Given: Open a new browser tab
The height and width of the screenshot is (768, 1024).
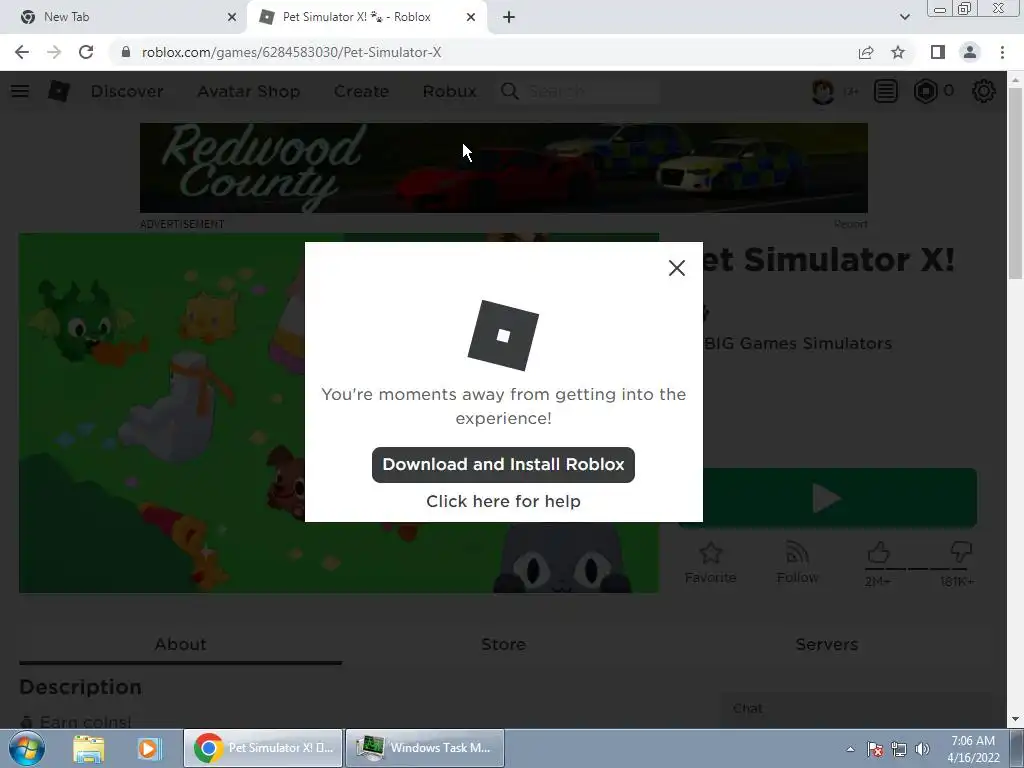Looking at the screenshot, I should coord(509,17).
